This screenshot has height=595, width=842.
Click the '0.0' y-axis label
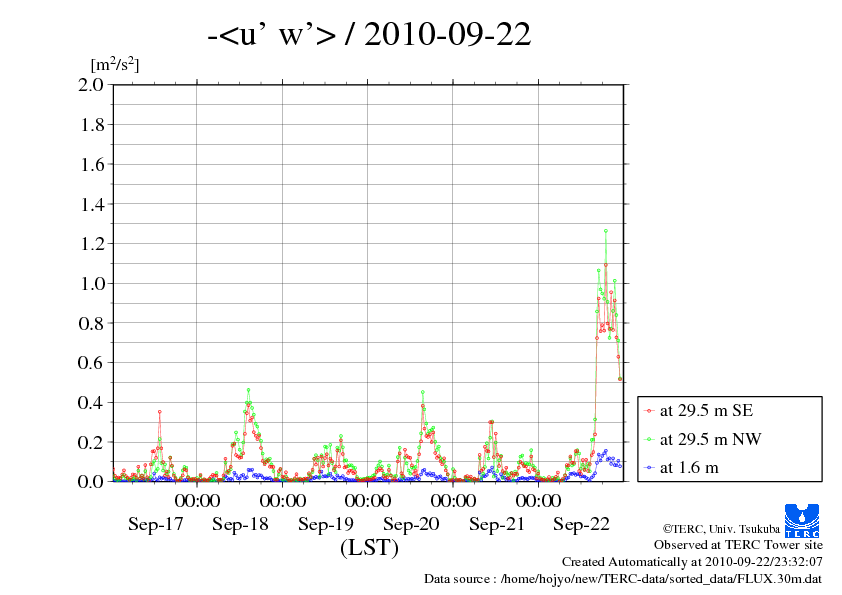(x=91, y=482)
